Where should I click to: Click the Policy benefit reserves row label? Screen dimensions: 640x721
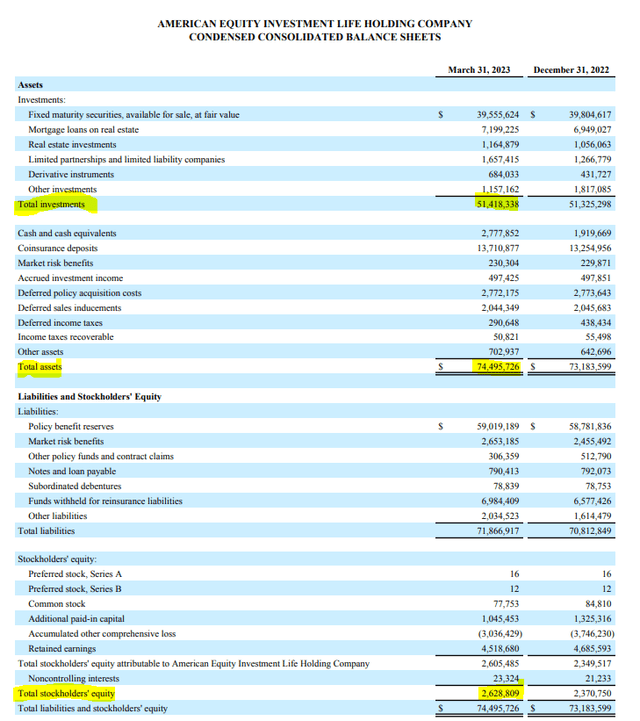point(71,426)
